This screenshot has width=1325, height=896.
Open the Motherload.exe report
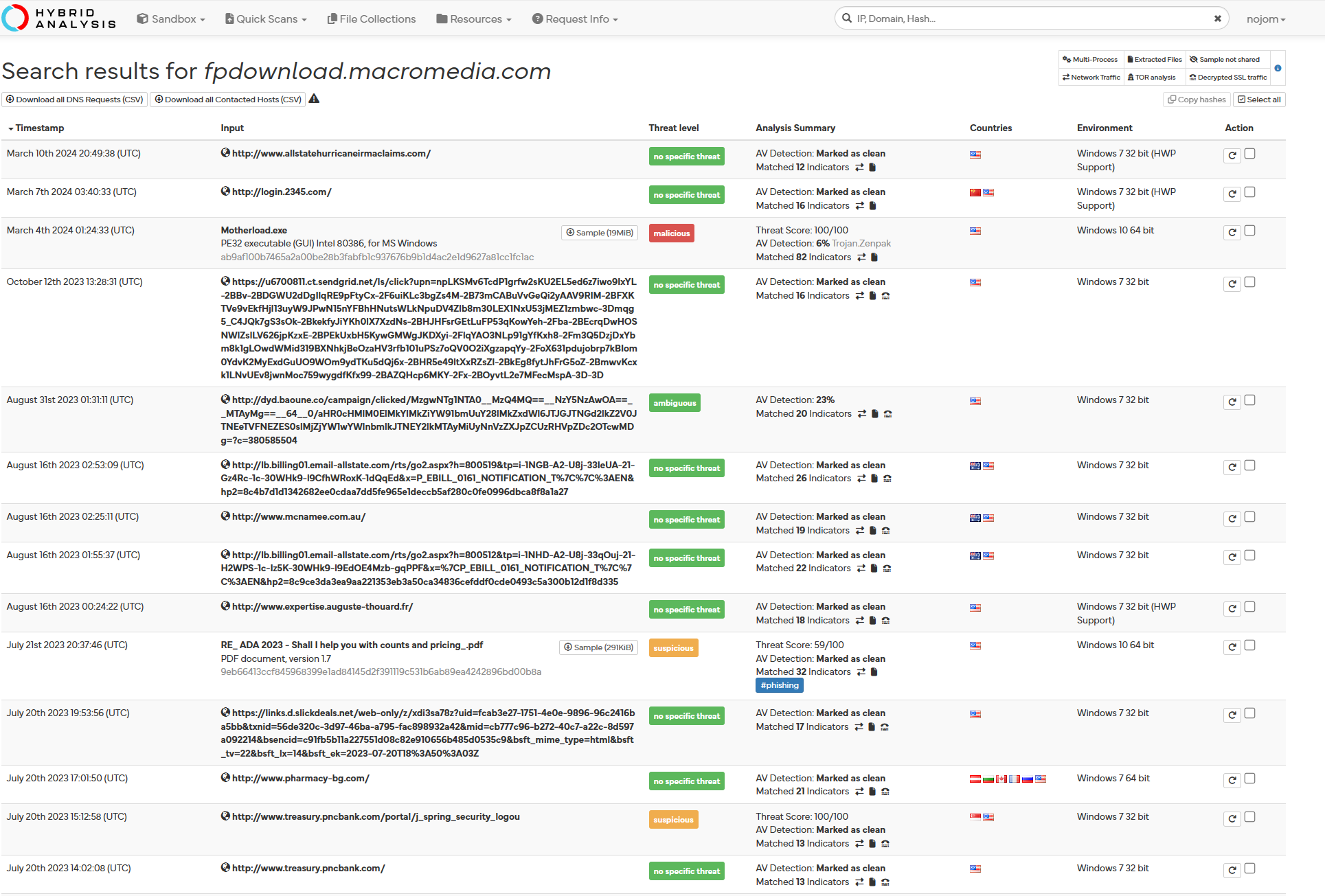254,231
